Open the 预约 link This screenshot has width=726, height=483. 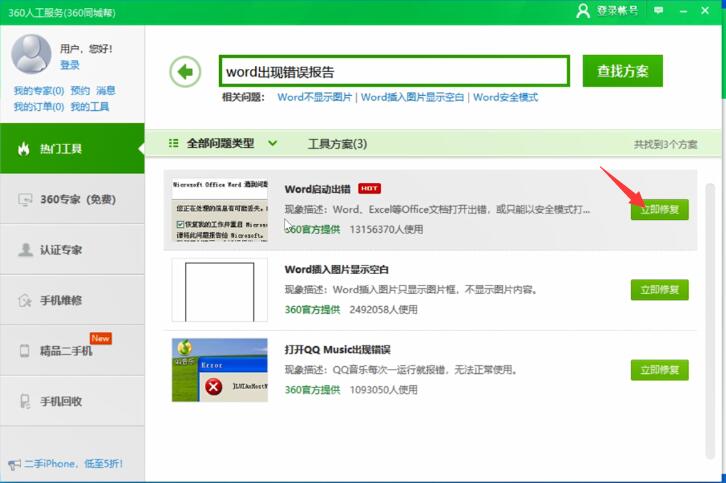pos(80,90)
